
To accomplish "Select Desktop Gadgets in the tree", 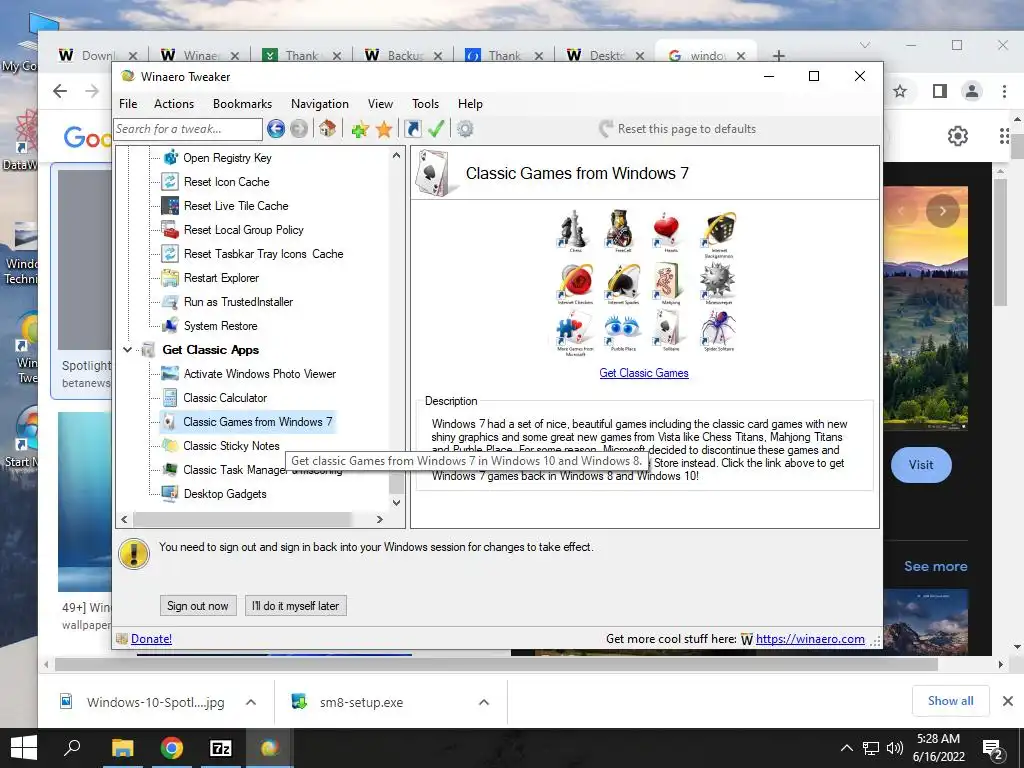I will pyautogui.click(x=225, y=494).
